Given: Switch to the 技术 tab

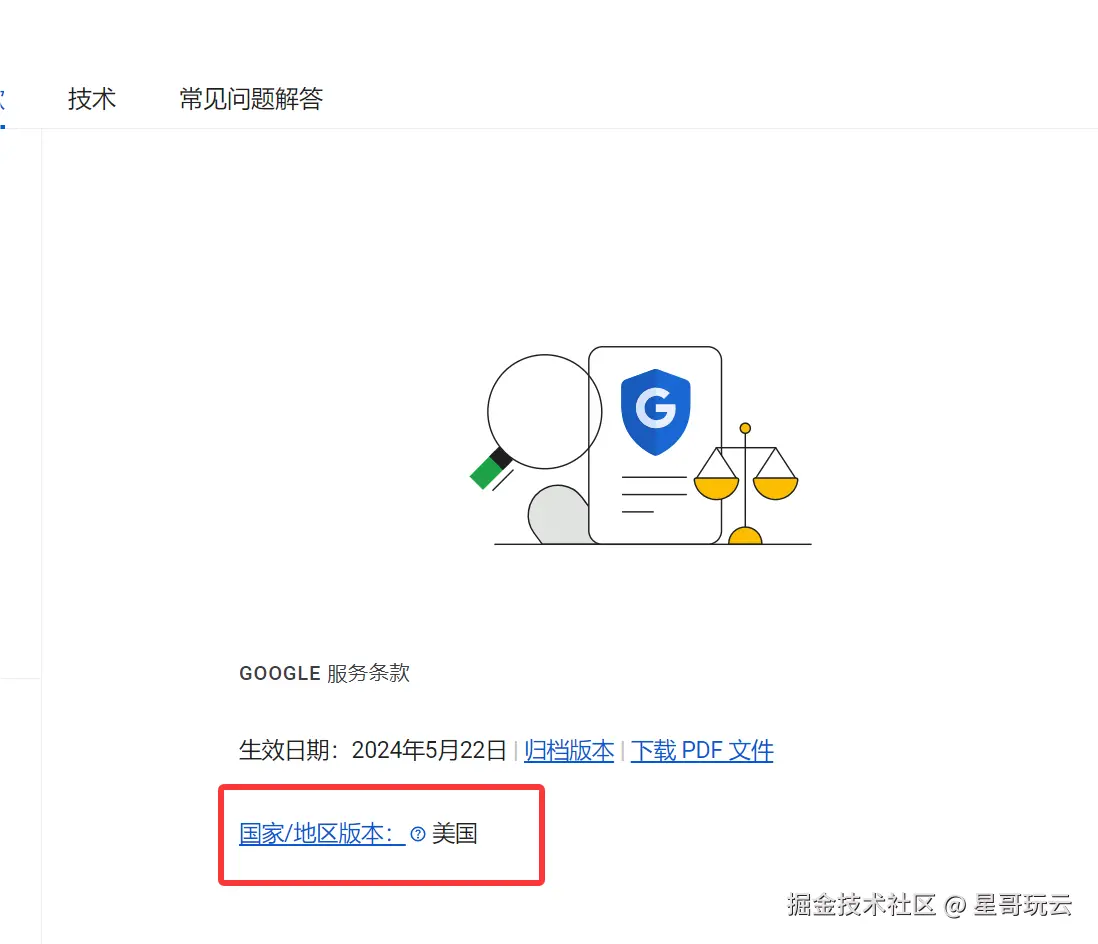Looking at the screenshot, I should pos(92,99).
